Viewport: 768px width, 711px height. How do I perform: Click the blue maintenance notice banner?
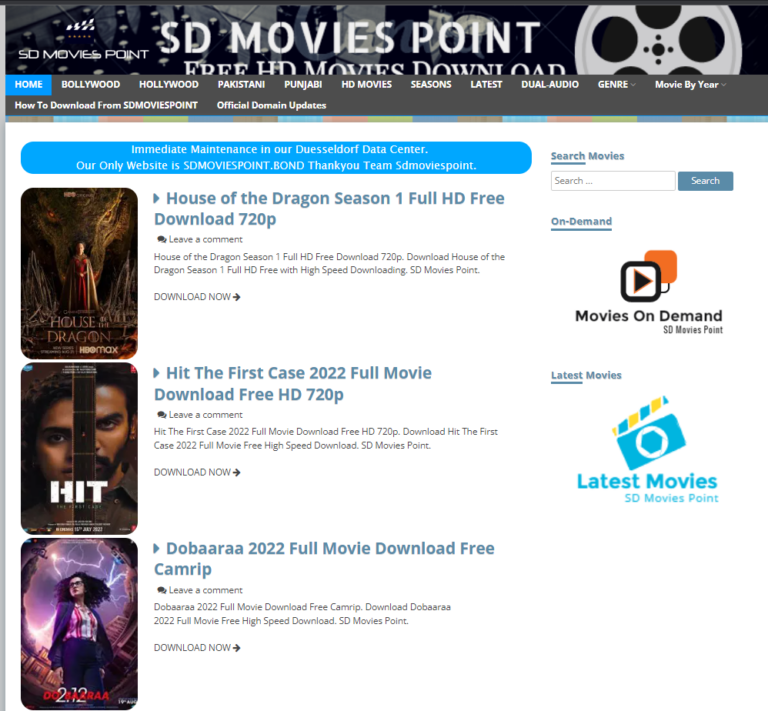pyautogui.click(x=276, y=158)
